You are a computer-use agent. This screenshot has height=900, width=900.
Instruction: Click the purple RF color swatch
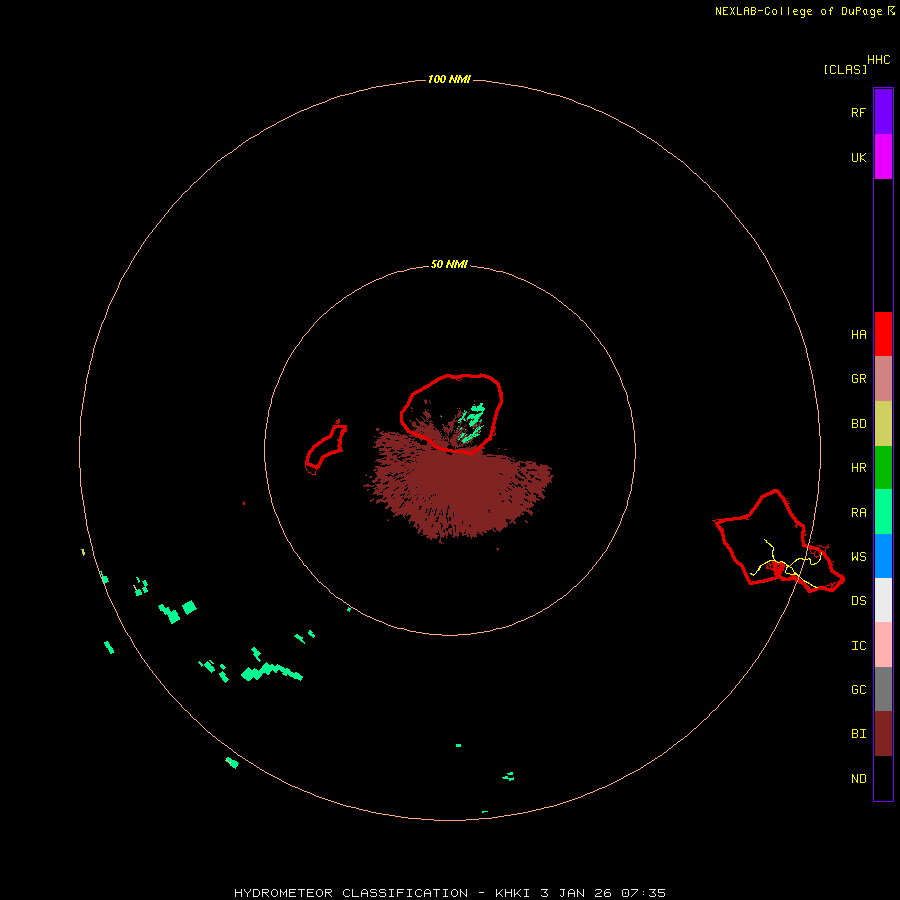pos(883,112)
